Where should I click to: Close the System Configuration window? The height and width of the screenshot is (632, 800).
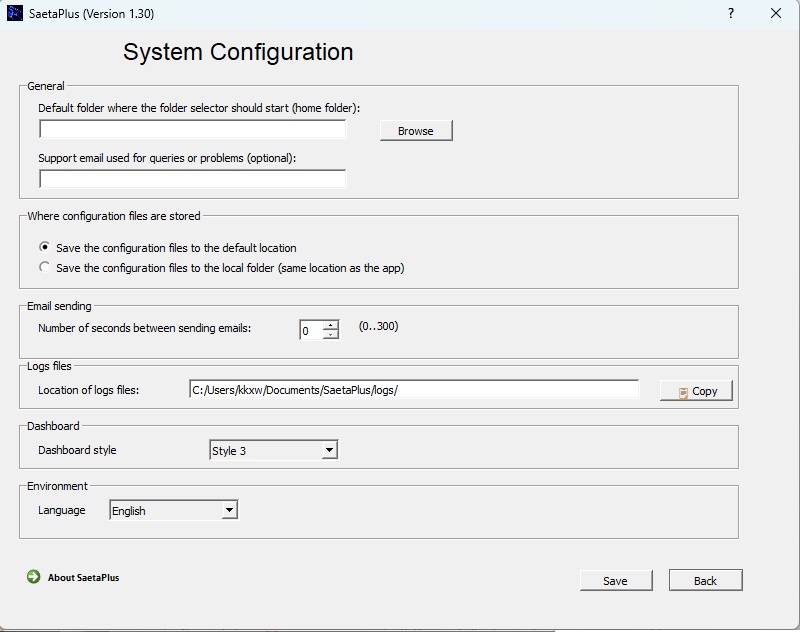pyautogui.click(x=776, y=14)
